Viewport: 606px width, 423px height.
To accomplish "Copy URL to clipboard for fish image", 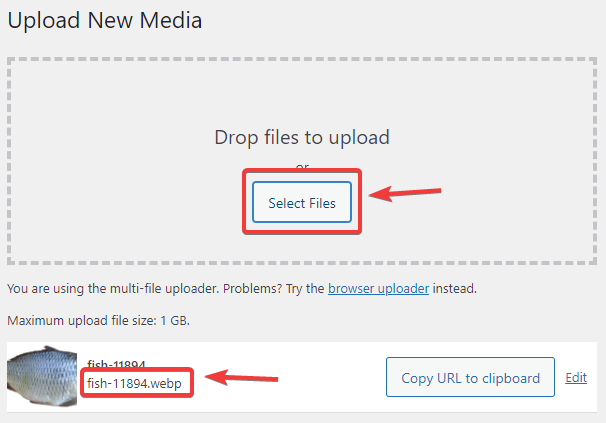I will [x=470, y=377].
